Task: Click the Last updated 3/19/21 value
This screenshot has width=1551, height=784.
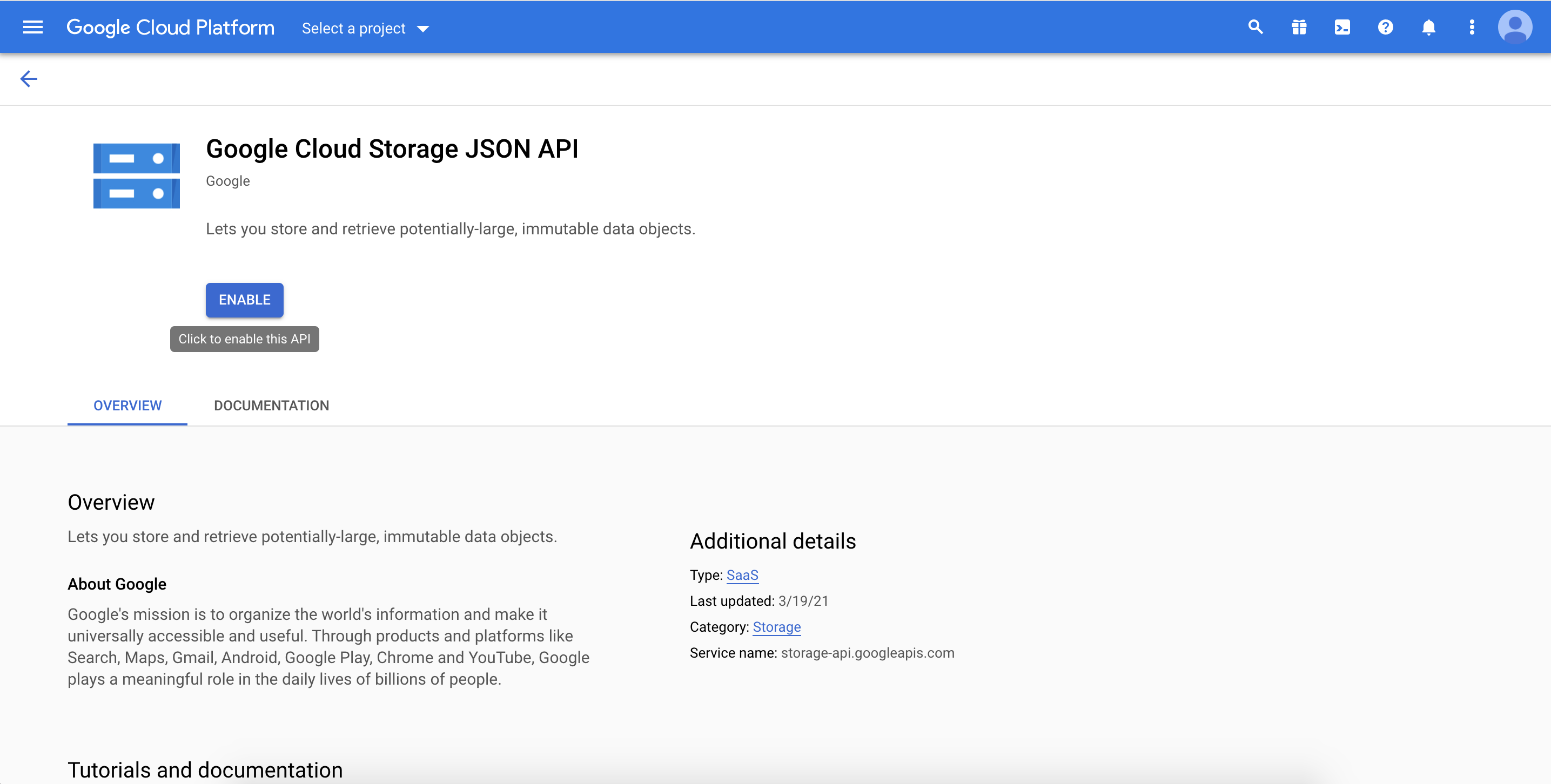Action: (x=803, y=601)
